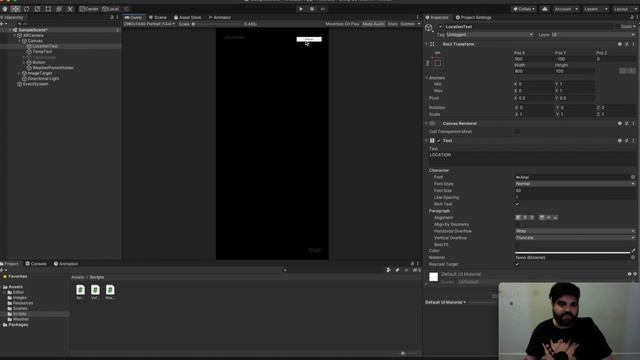Switch to the Animator tab
This screenshot has width=640, height=360.
click(220, 18)
